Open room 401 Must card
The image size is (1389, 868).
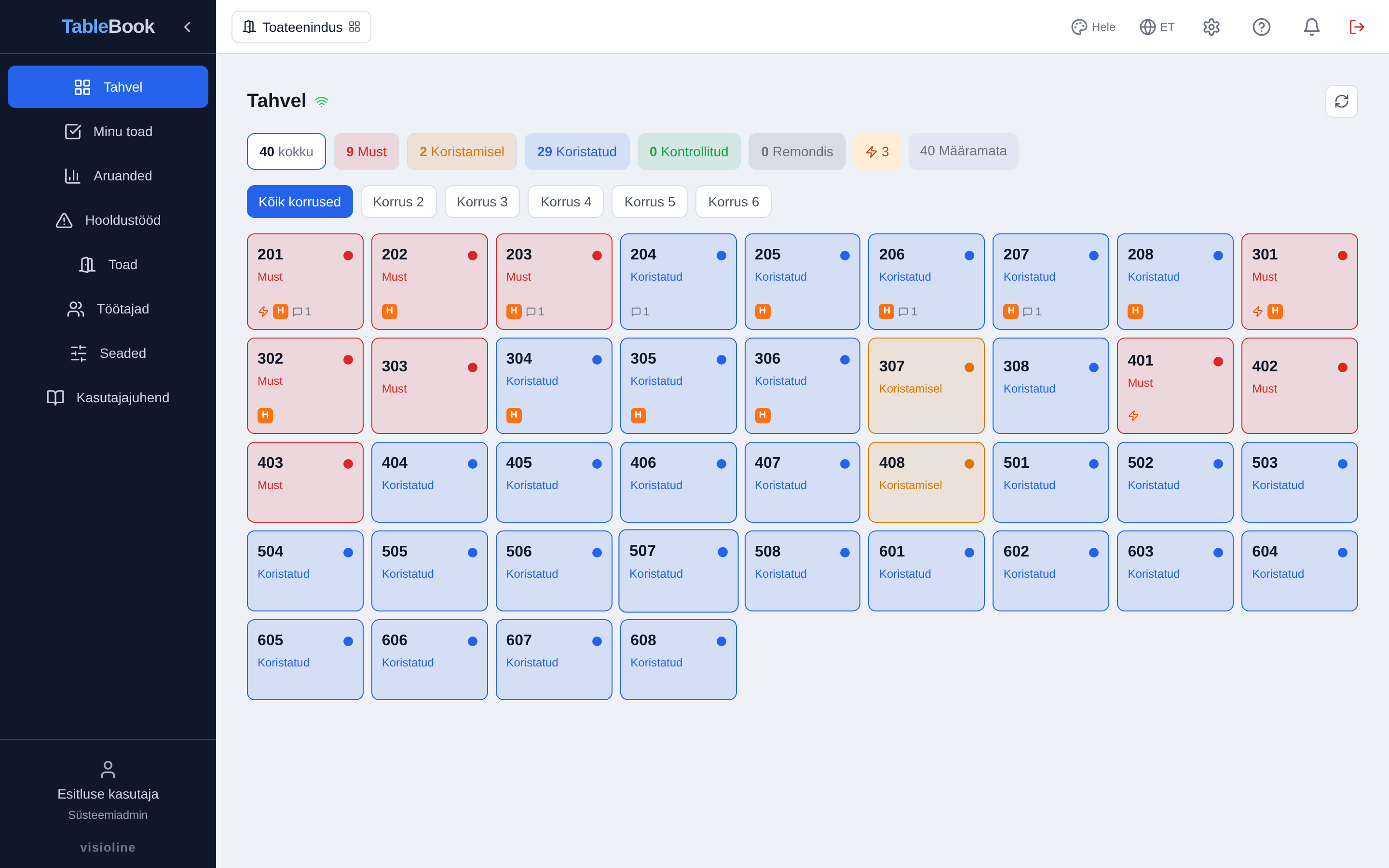(x=1175, y=386)
